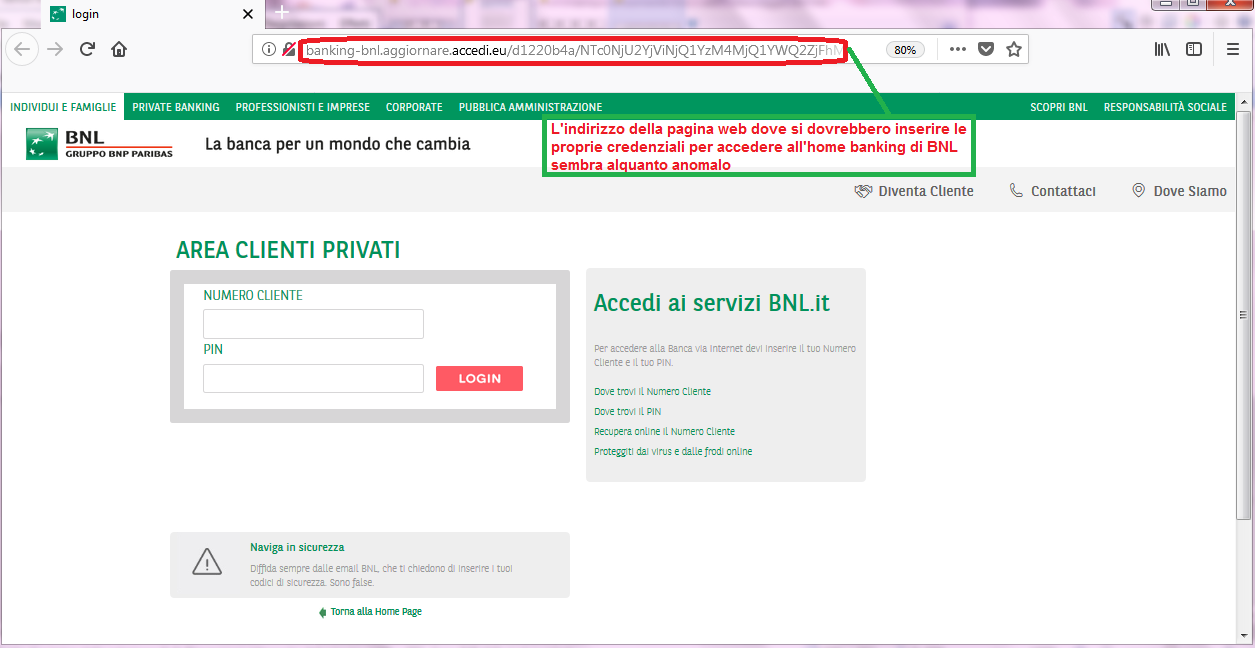Open the Individui e Famiglie tab
This screenshot has width=1255, height=648.
click(x=63, y=107)
